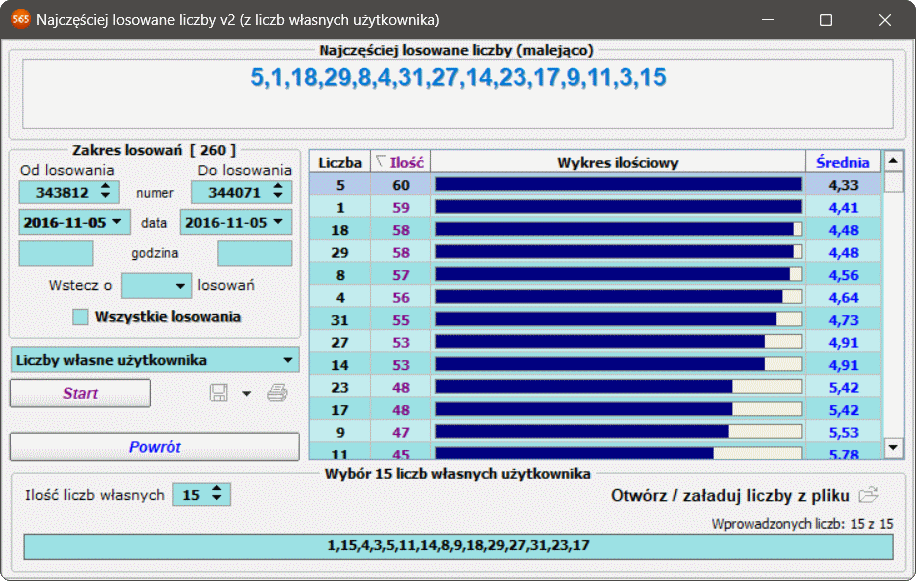Select the Liczba cell showing 4
The image size is (916, 581).
tap(340, 297)
